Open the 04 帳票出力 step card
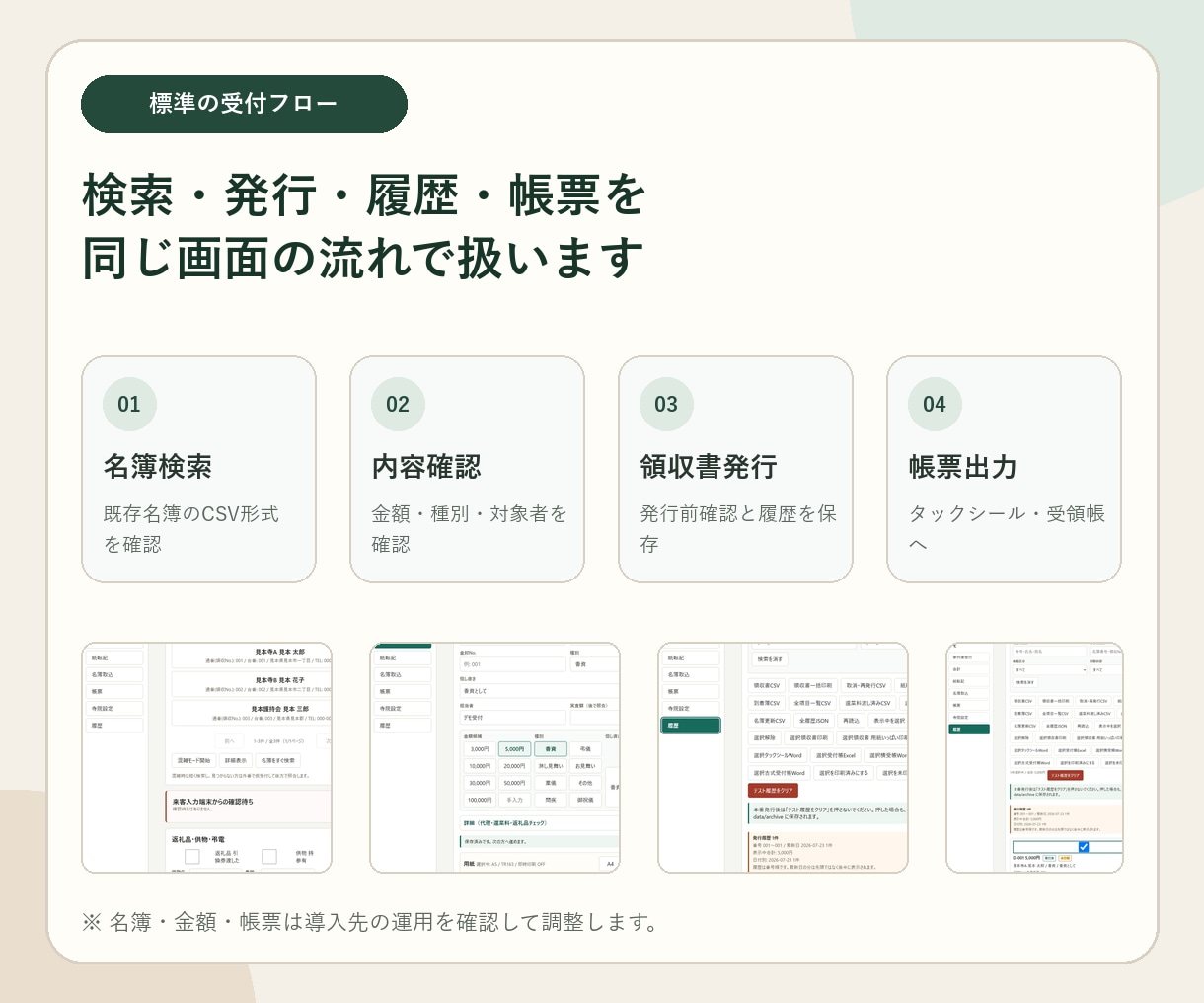Viewport: 1204px width, 1003px height. (x=1004, y=469)
